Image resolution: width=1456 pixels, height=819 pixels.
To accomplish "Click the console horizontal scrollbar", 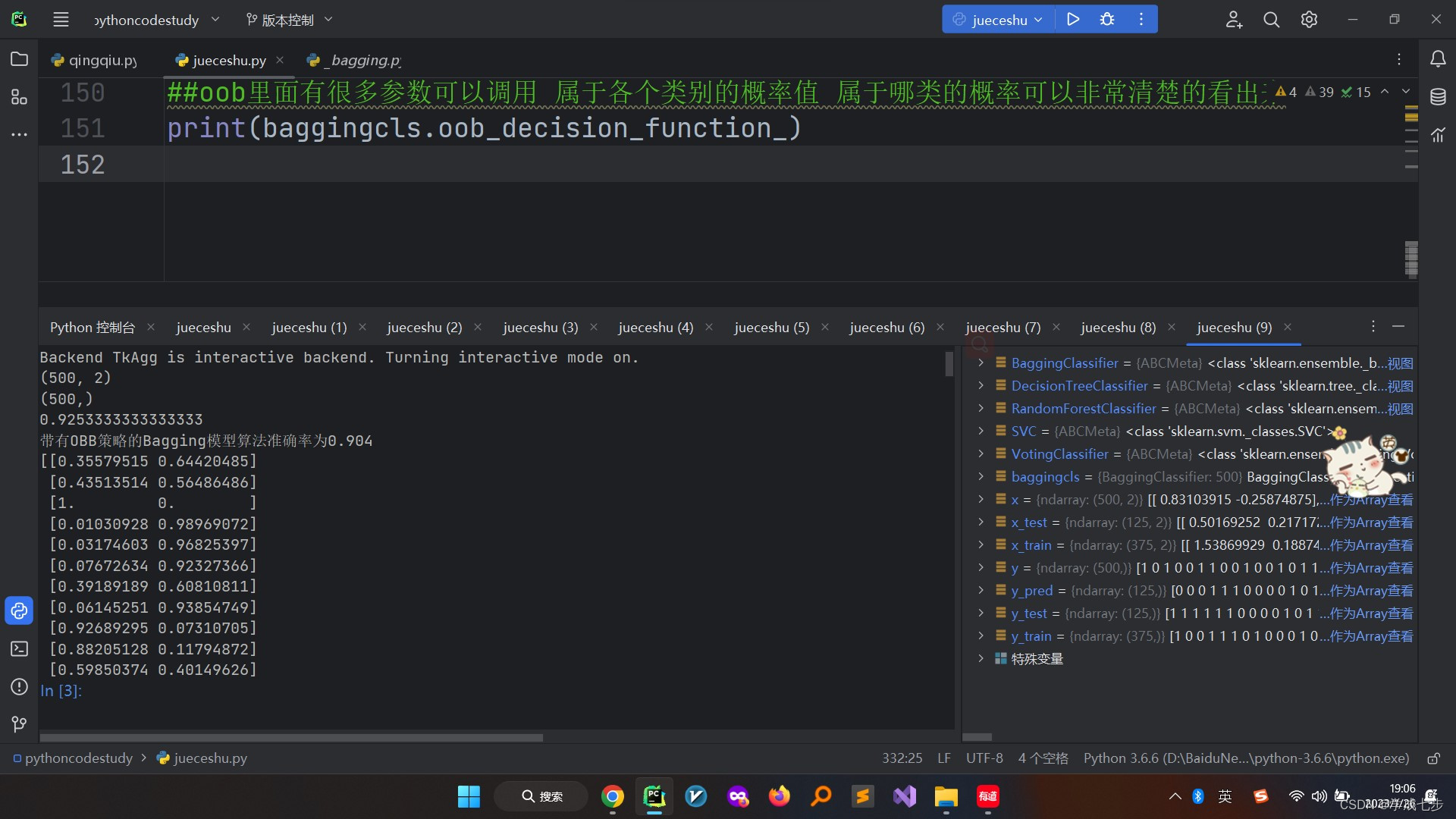I will point(291,737).
